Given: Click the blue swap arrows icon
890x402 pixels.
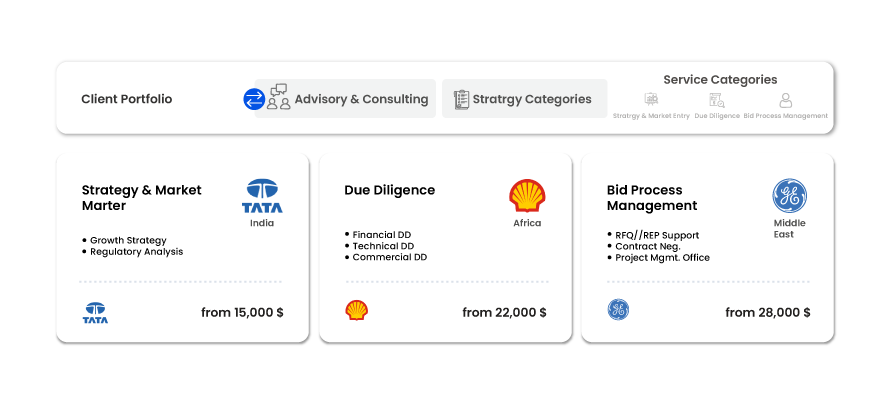Looking at the screenshot, I should coord(253,99).
